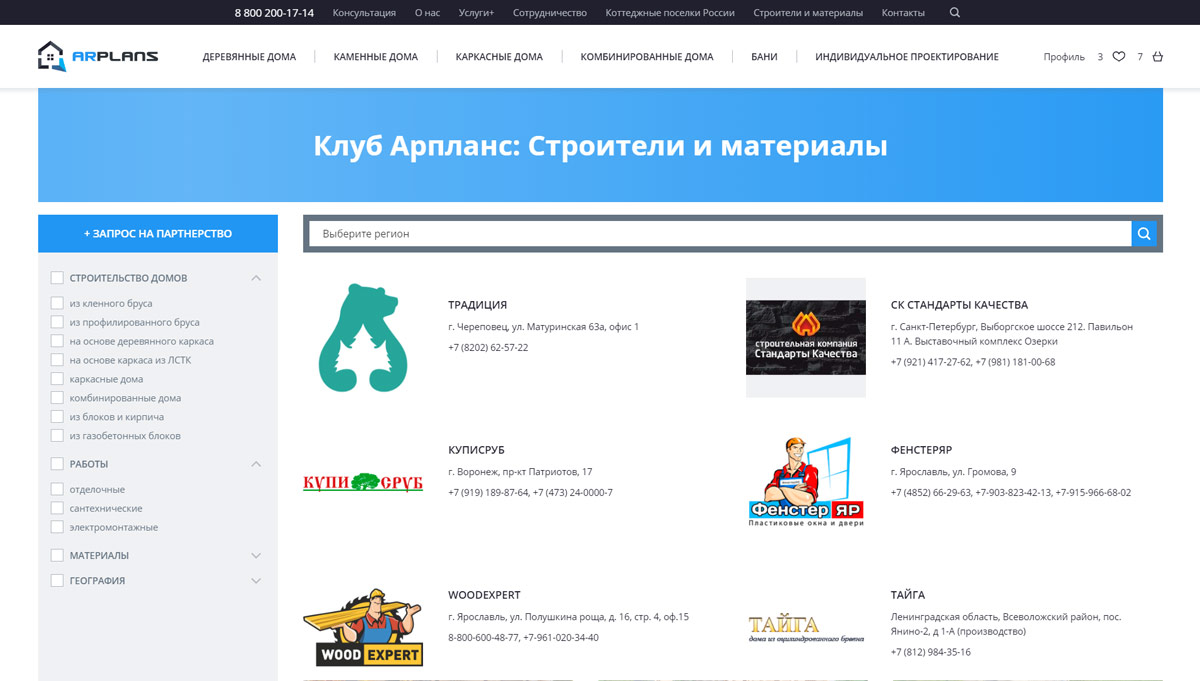Check the Работы group checkbox

(57, 464)
